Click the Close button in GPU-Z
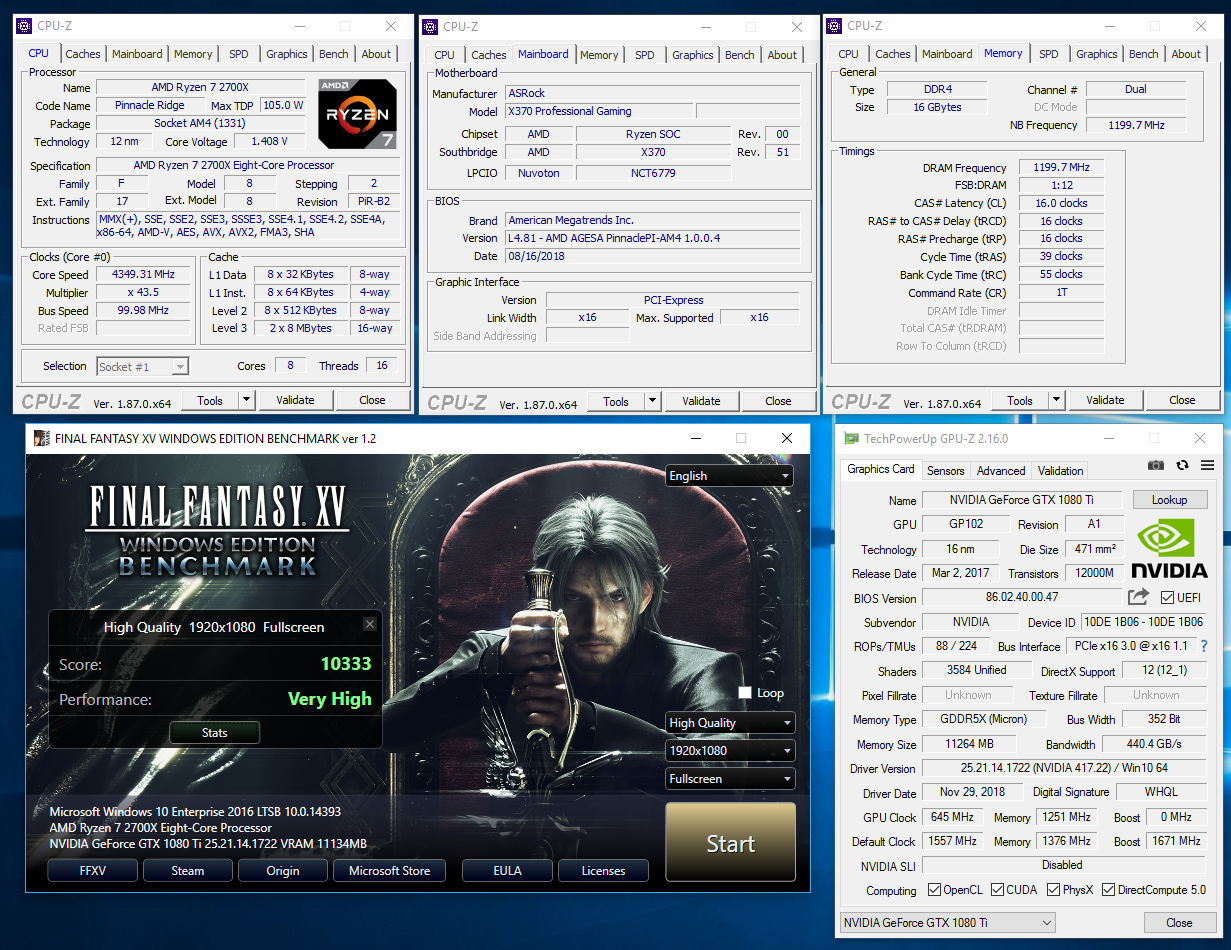The image size is (1231, 950). [x=1179, y=923]
